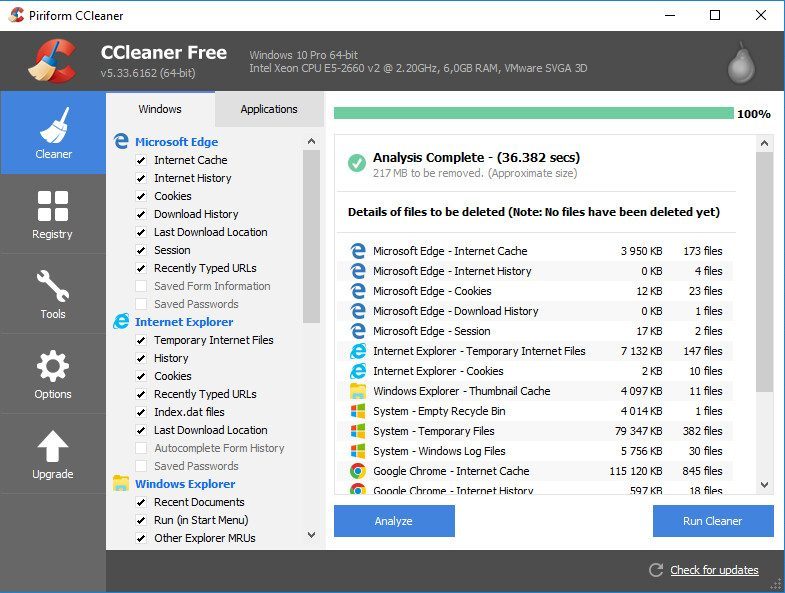
Task: Click the Piriform pear logo icon
Action: 740,62
